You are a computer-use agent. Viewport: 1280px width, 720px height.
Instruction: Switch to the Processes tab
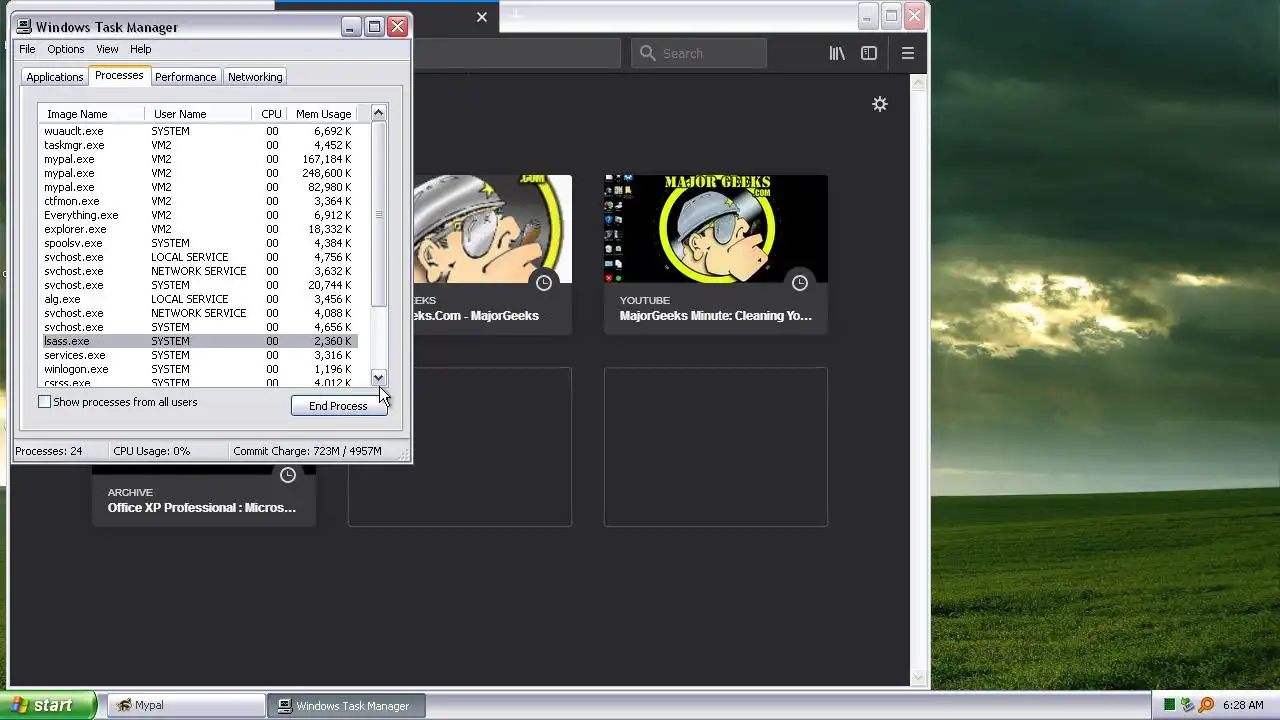pyautogui.click(x=119, y=76)
